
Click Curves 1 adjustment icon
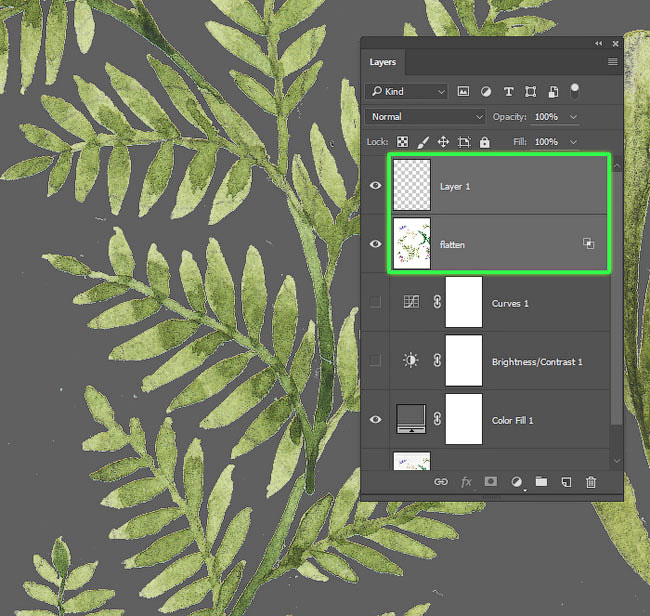click(x=411, y=302)
